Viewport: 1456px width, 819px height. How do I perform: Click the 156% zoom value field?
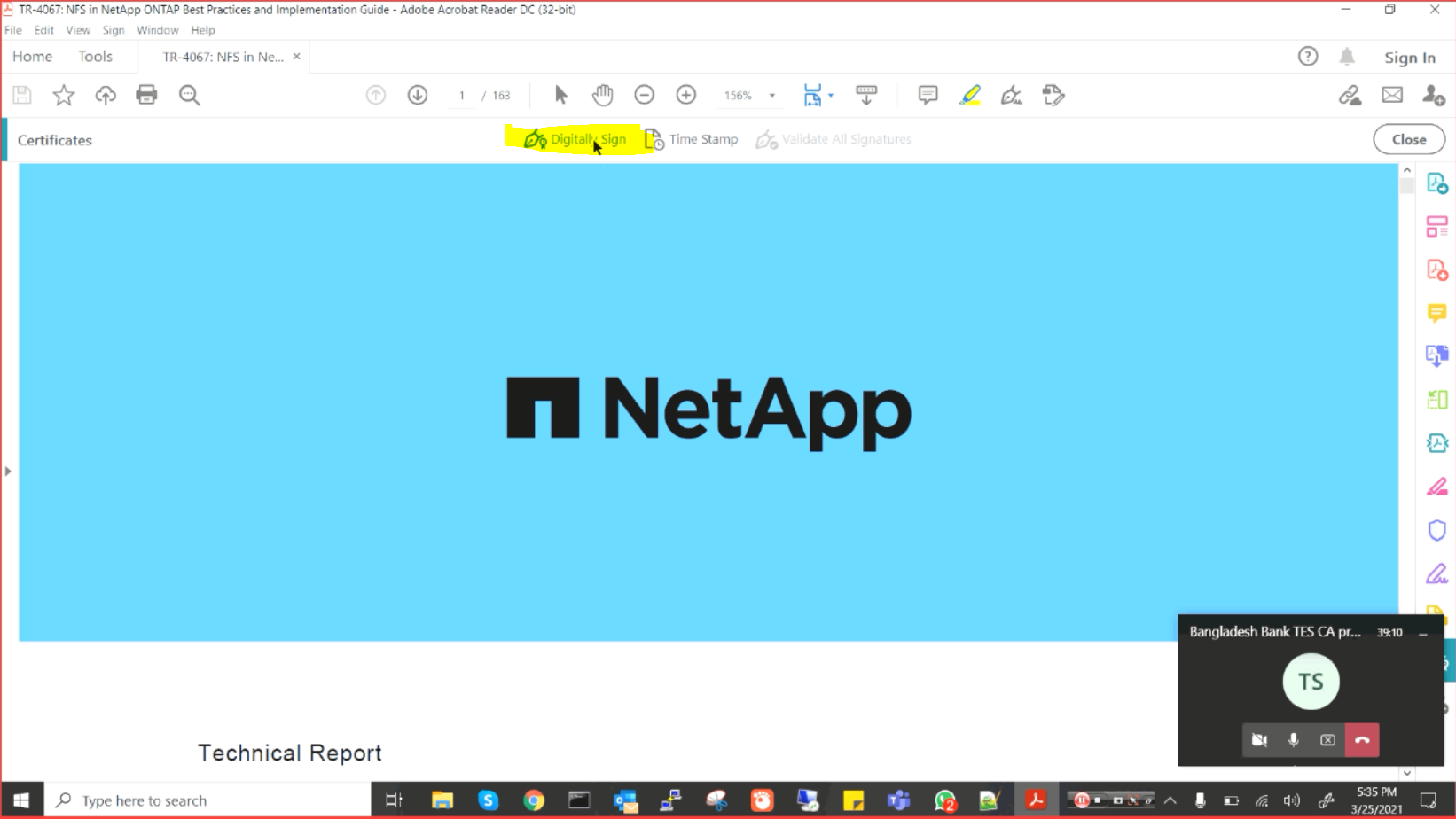(x=738, y=96)
